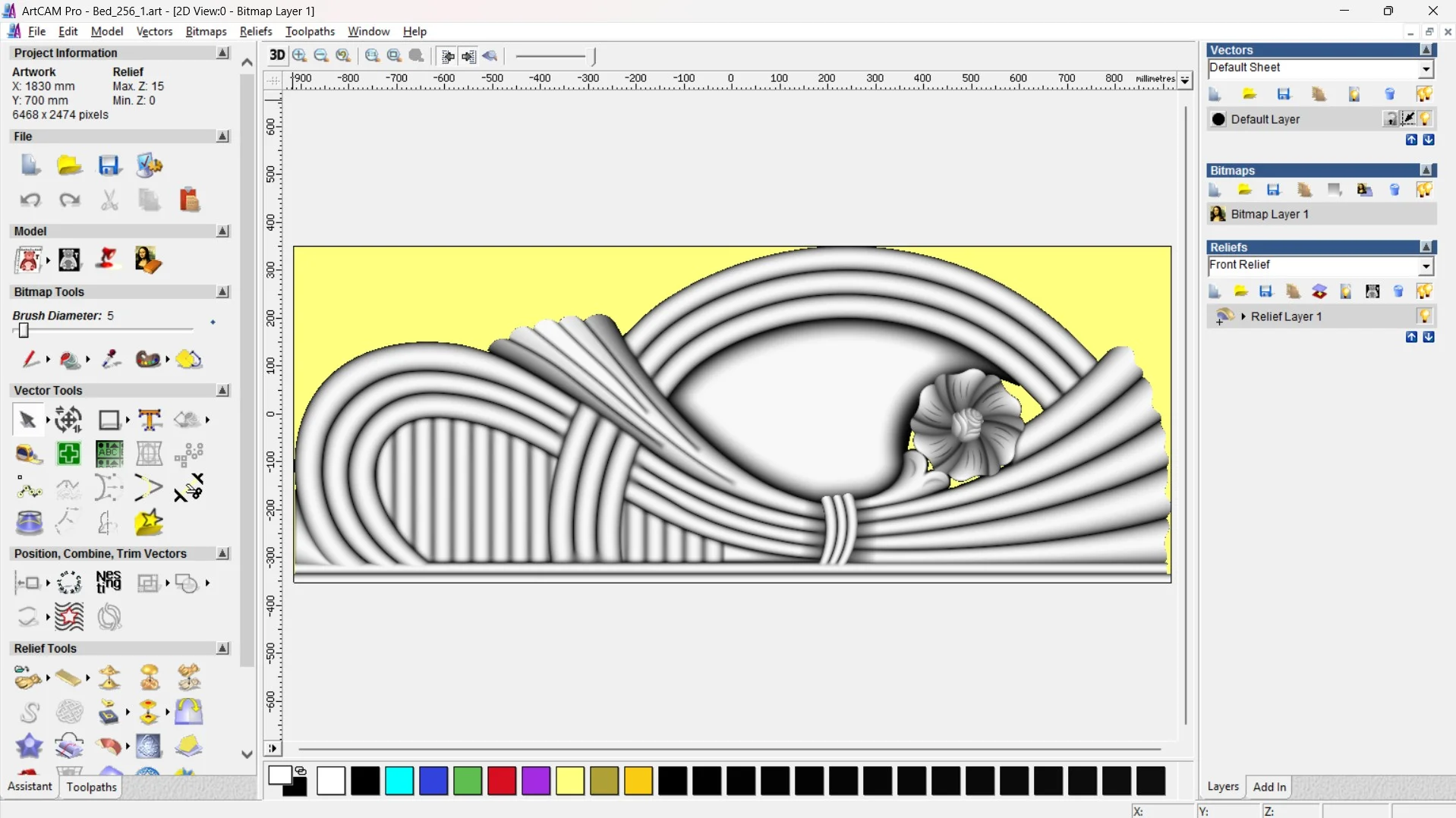1456x818 pixels.
Task: Click the Paste clipboard icon
Action: click(189, 200)
